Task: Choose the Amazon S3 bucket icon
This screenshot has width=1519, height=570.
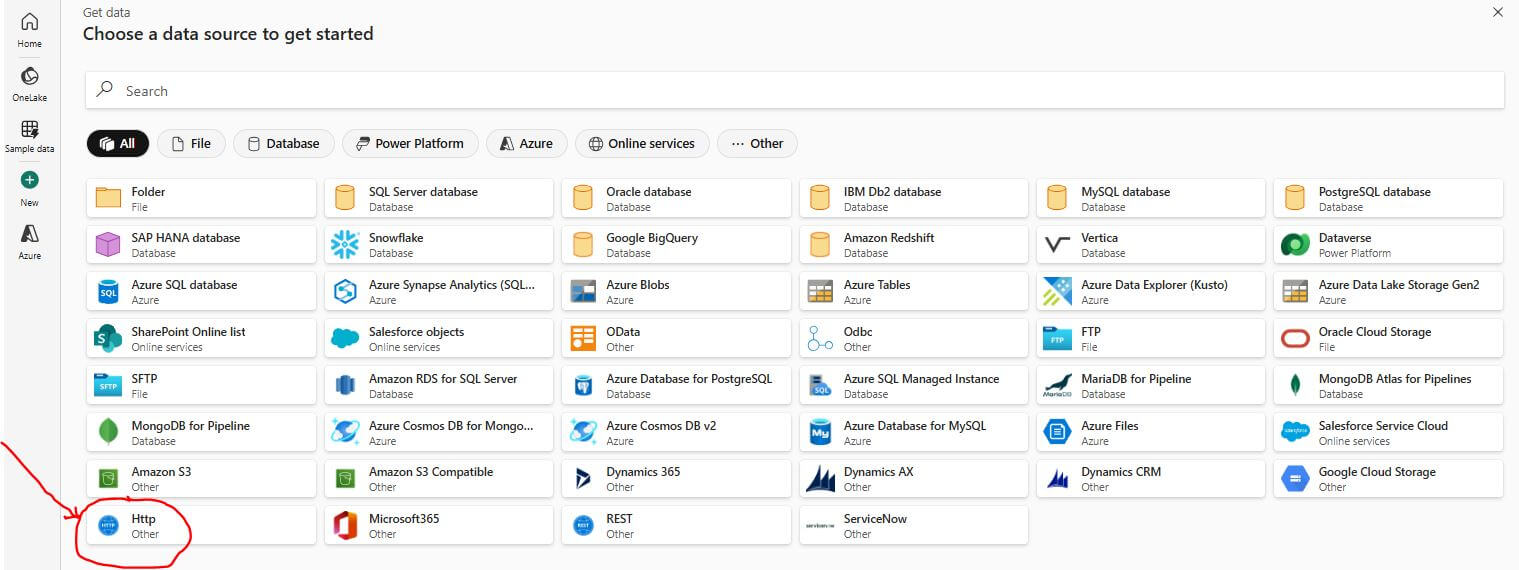Action: [x=108, y=479]
